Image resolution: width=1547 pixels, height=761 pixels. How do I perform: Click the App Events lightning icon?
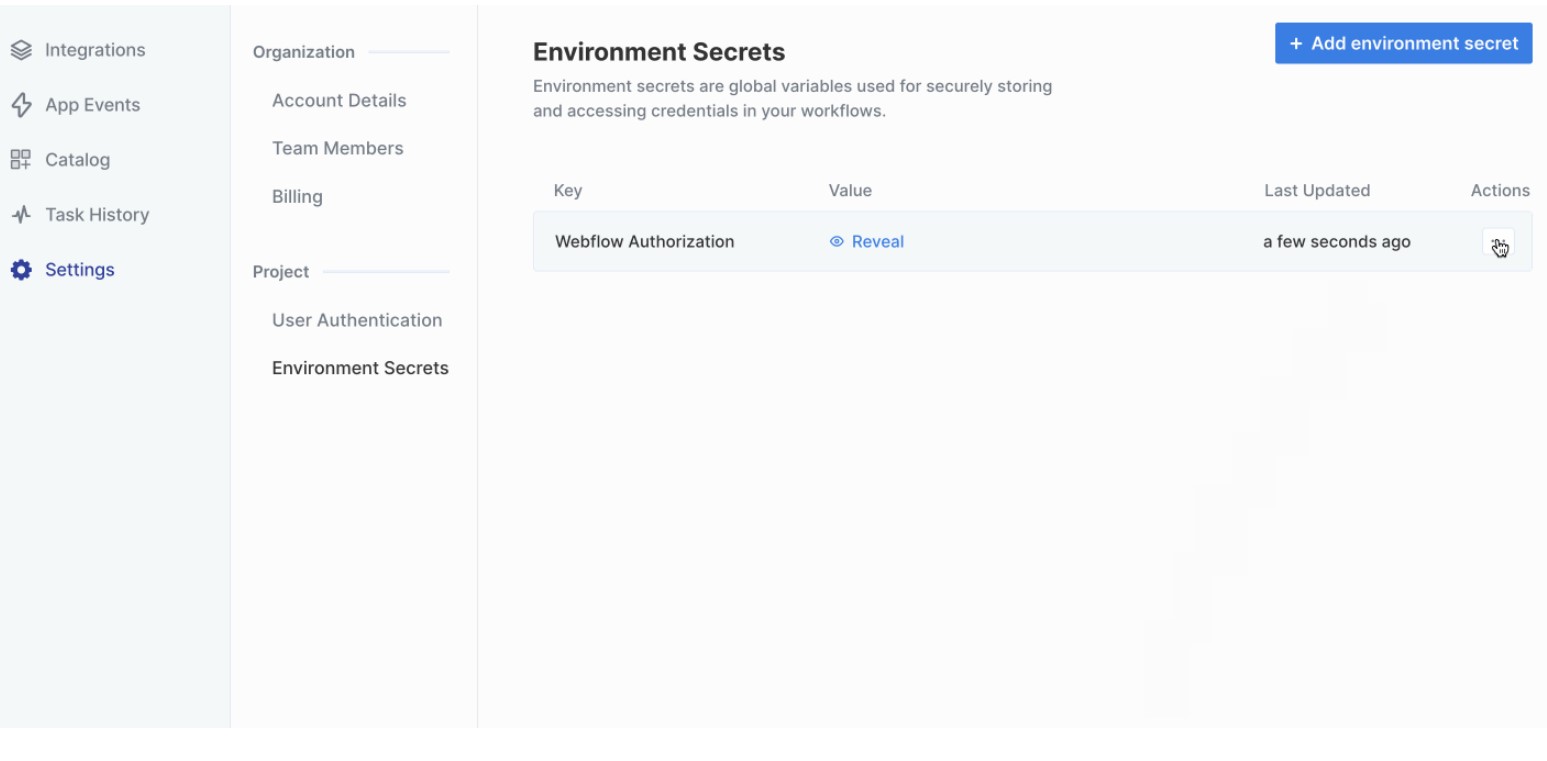21,105
